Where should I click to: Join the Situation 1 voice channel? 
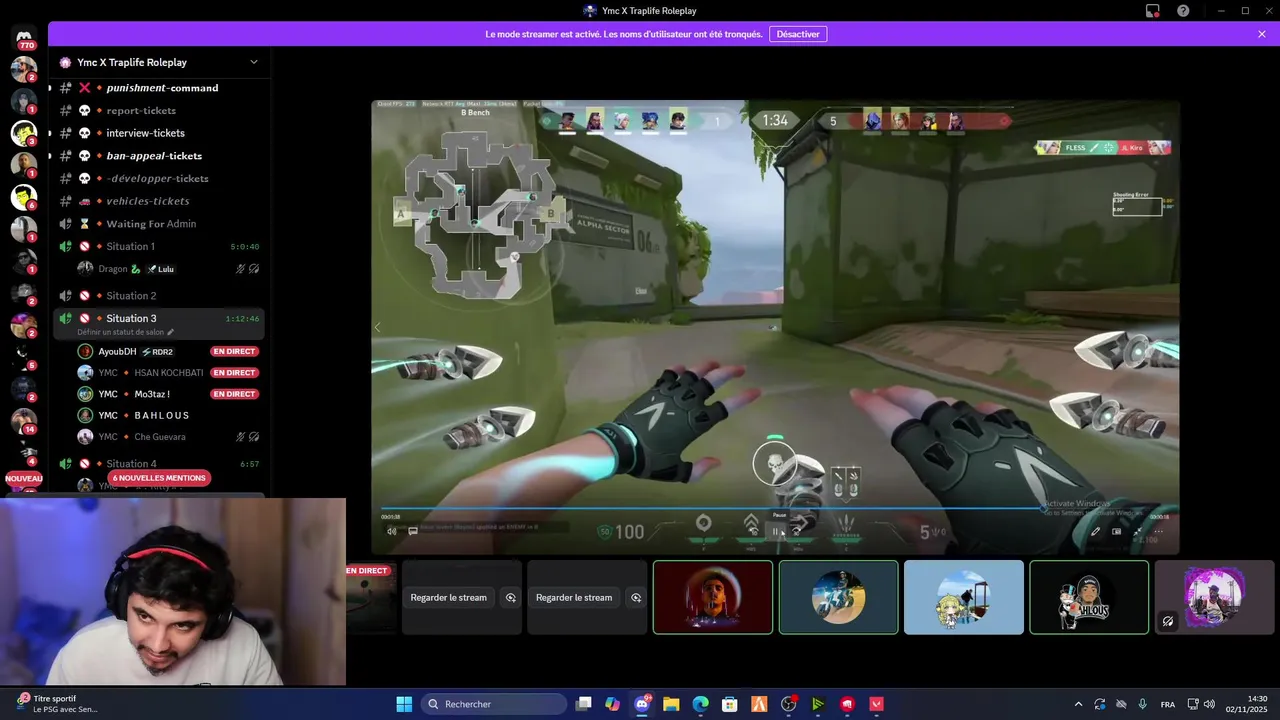click(x=161, y=246)
